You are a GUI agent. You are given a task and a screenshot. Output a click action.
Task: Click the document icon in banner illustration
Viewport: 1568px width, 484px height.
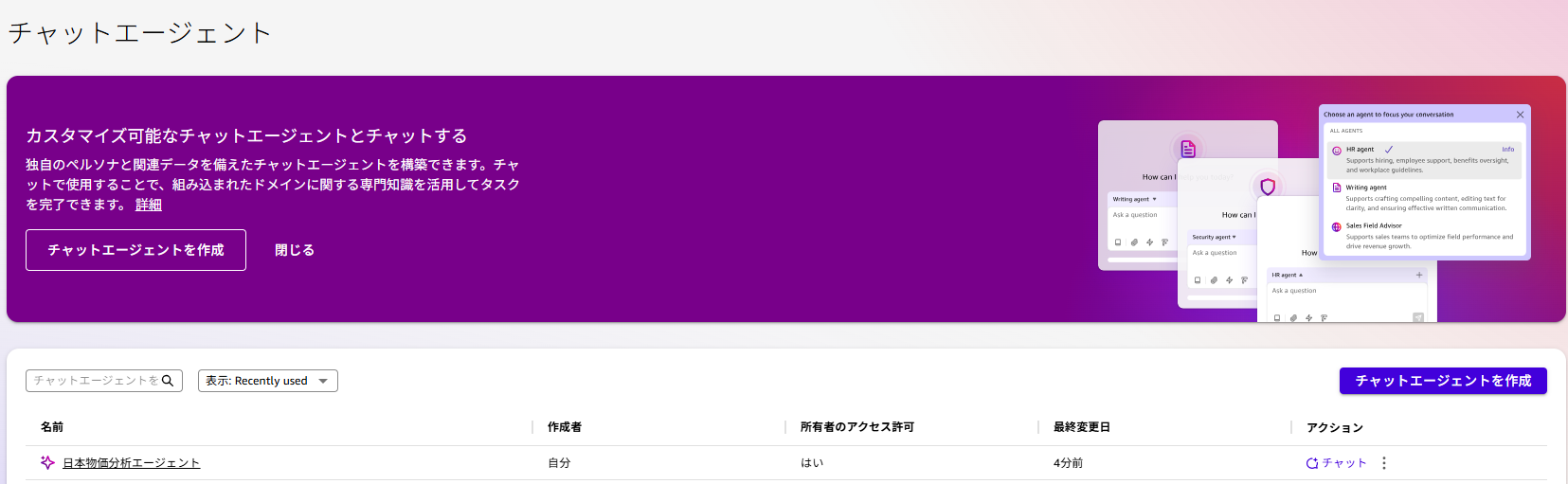[x=1188, y=149]
